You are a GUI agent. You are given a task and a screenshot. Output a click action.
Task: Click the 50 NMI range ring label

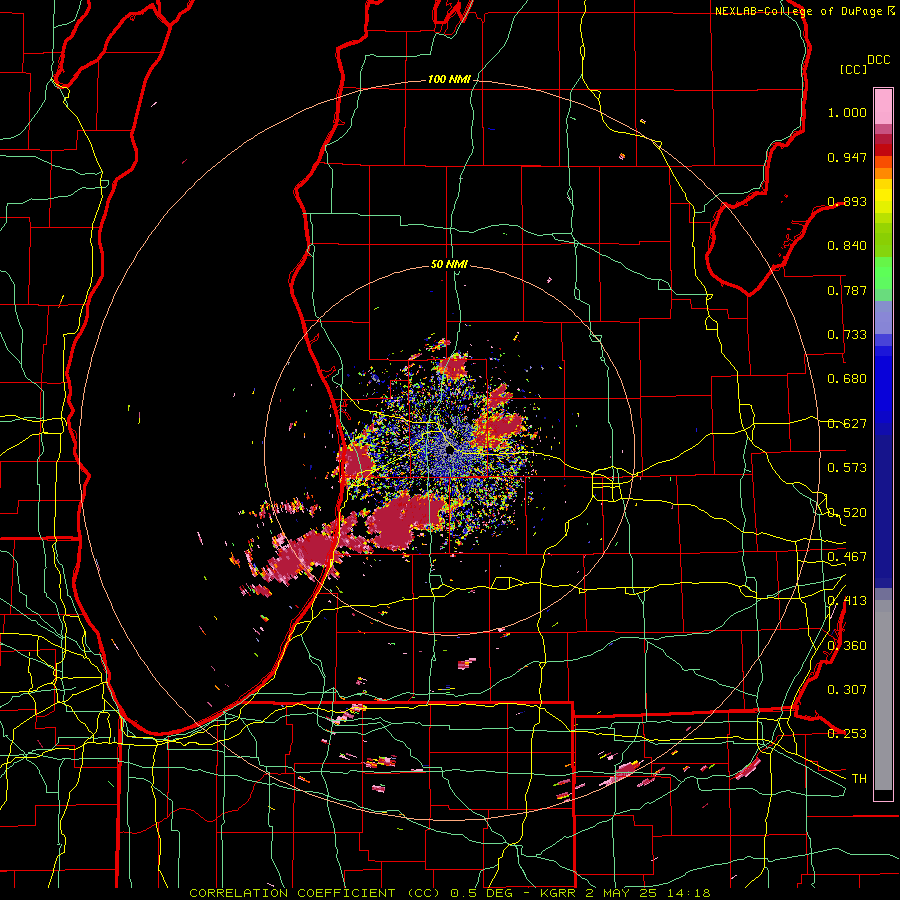pyautogui.click(x=449, y=264)
